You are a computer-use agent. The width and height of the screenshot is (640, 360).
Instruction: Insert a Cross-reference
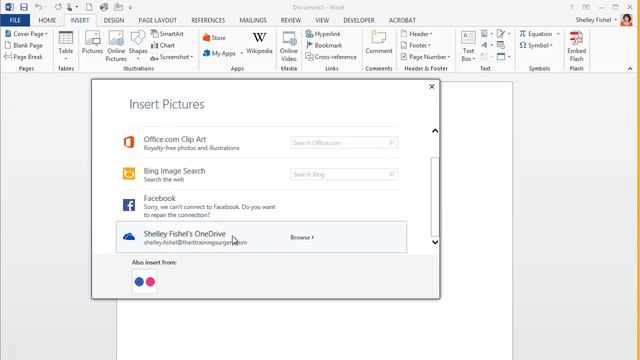(331, 57)
